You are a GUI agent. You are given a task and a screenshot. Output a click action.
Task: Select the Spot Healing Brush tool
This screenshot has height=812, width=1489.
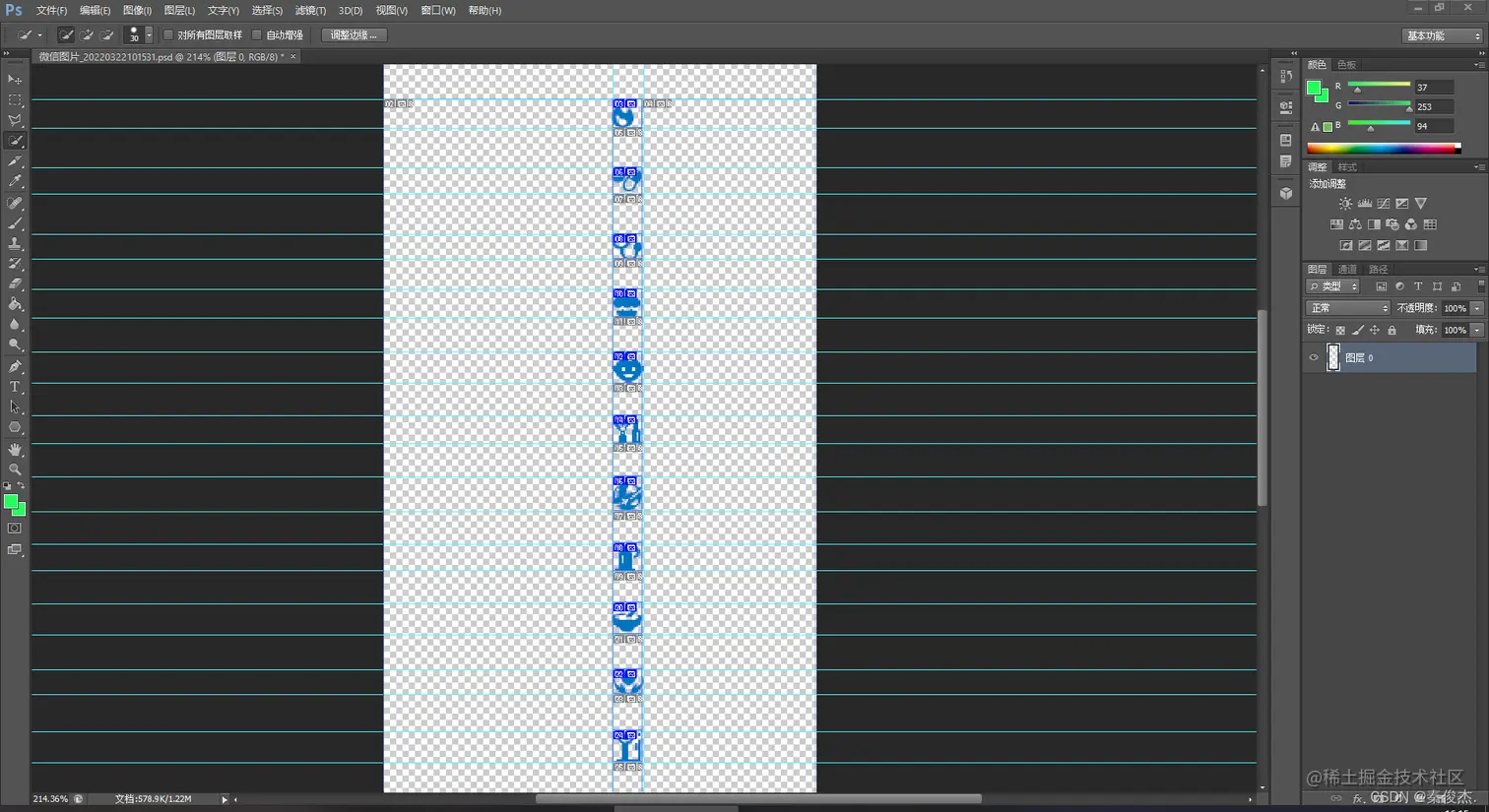[x=15, y=203]
